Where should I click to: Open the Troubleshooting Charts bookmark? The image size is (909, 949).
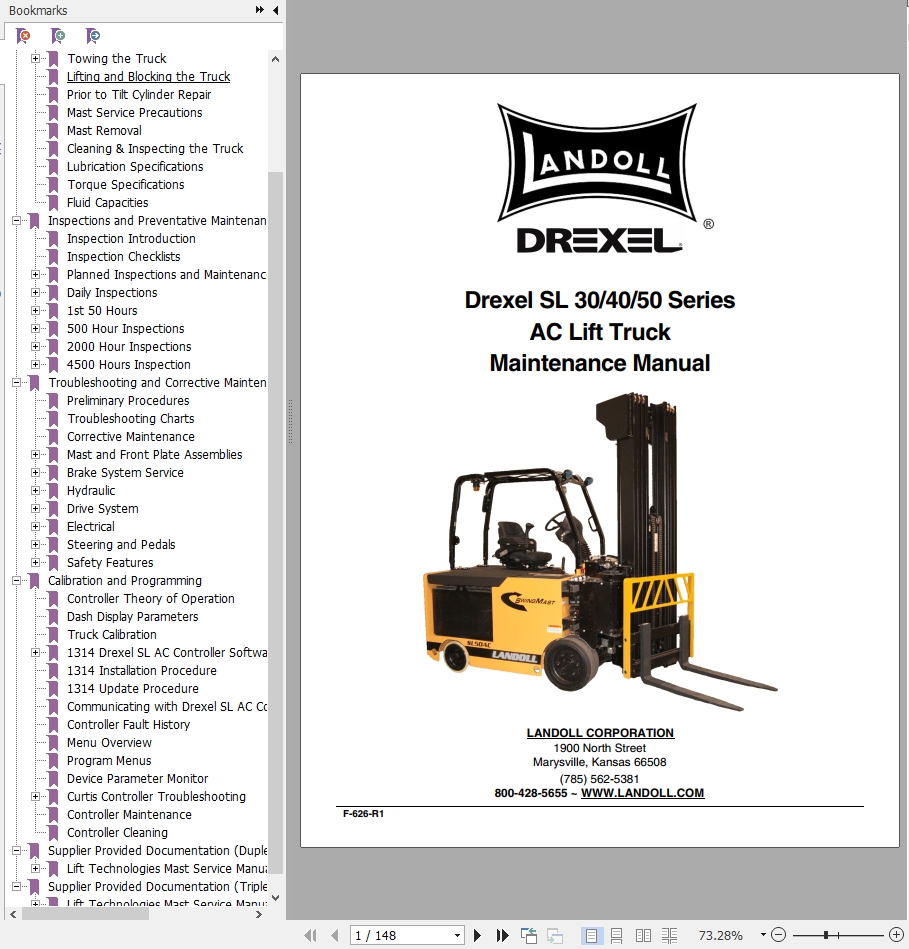pyautogui.click(x=131, y=419)
